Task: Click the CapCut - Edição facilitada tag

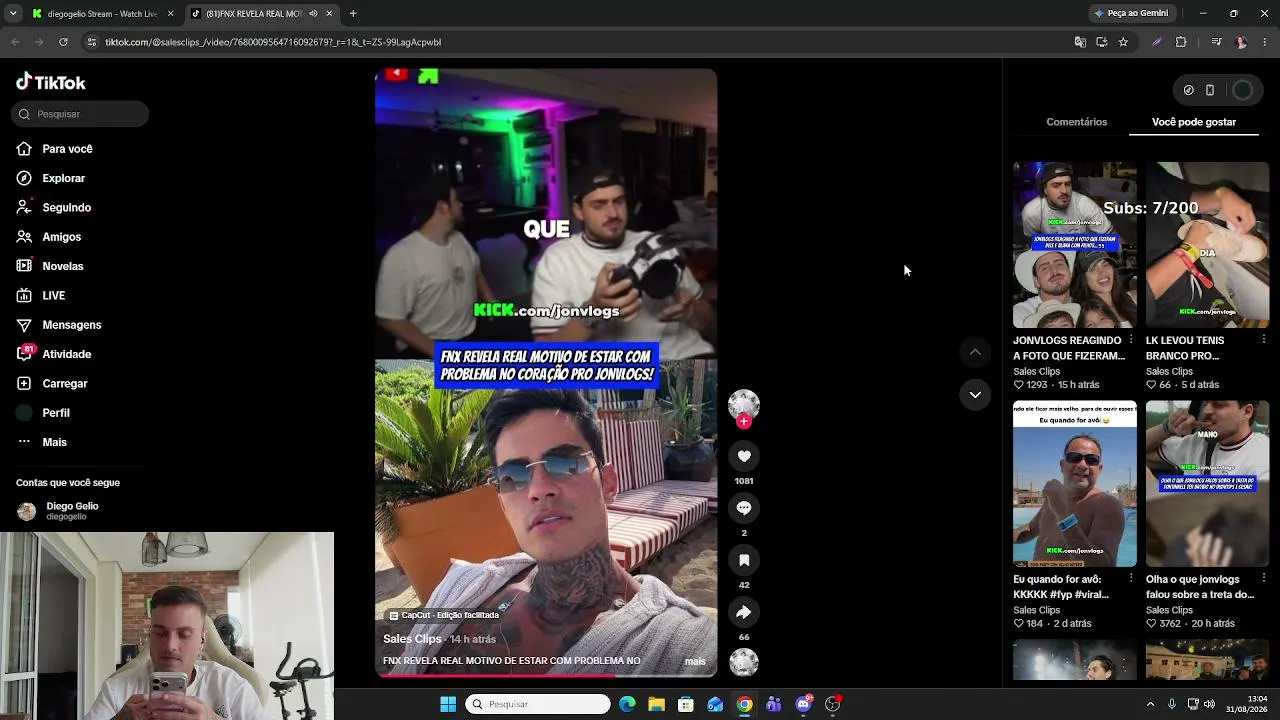Action: (x=444, y=615)
